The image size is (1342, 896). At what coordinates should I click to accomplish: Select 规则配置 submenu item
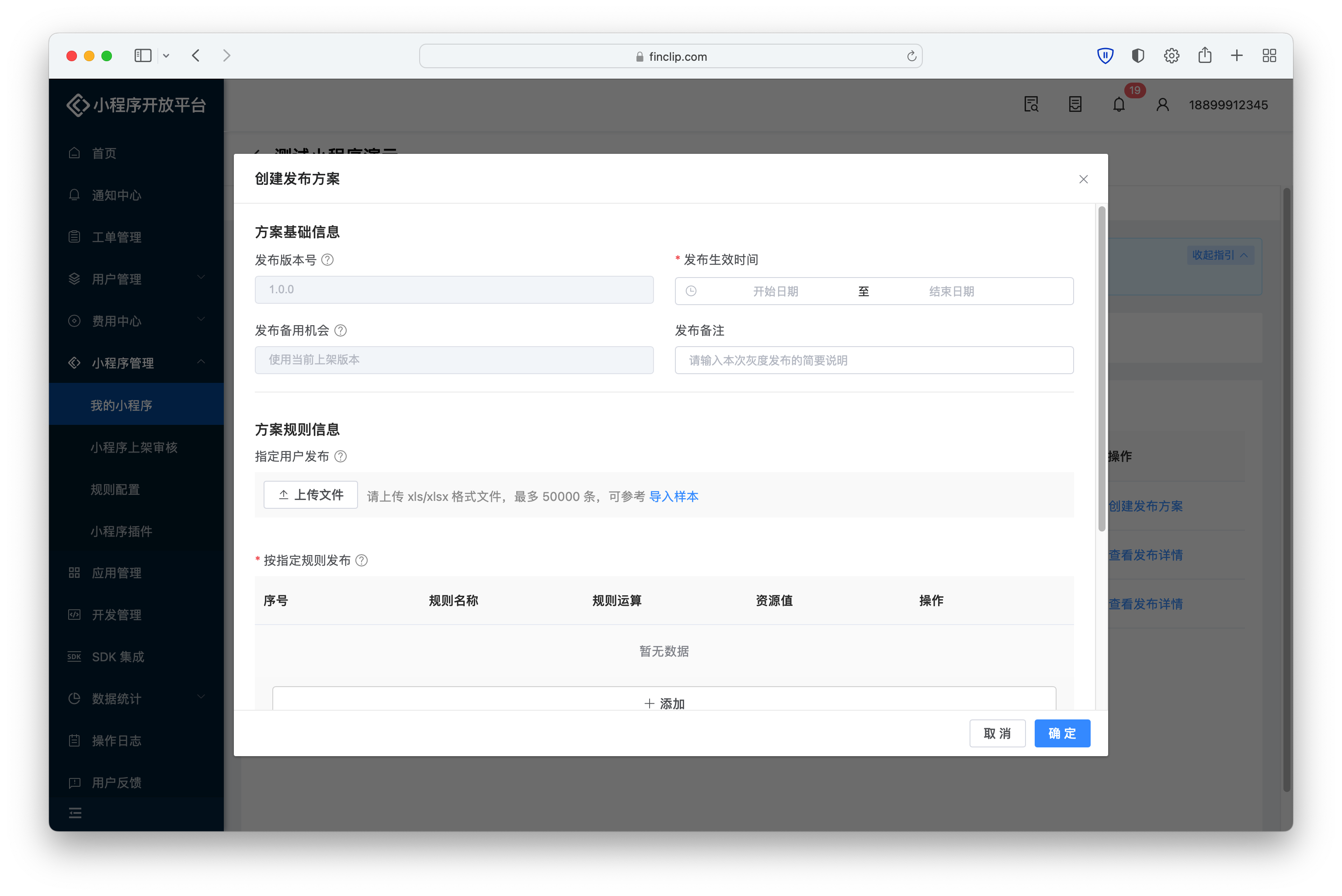tap(136, 489)
